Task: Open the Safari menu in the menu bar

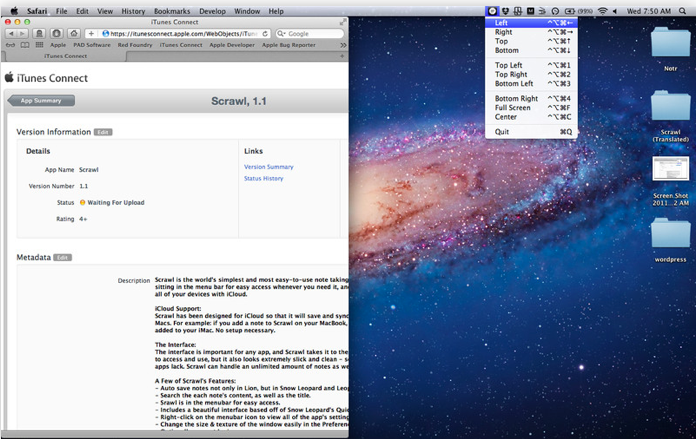Action: click(x=37, y=11)
